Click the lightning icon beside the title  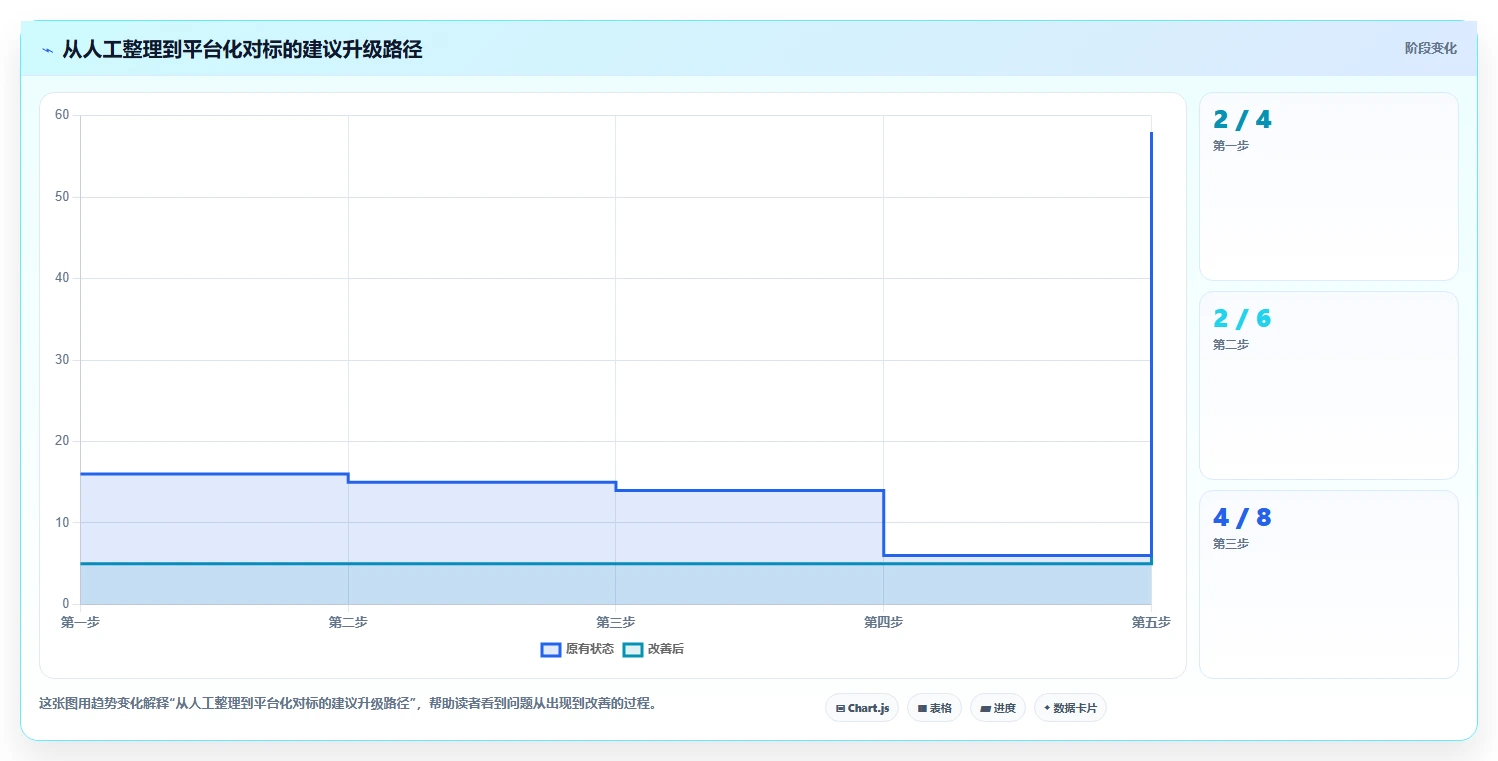click(x=47, y=50)
